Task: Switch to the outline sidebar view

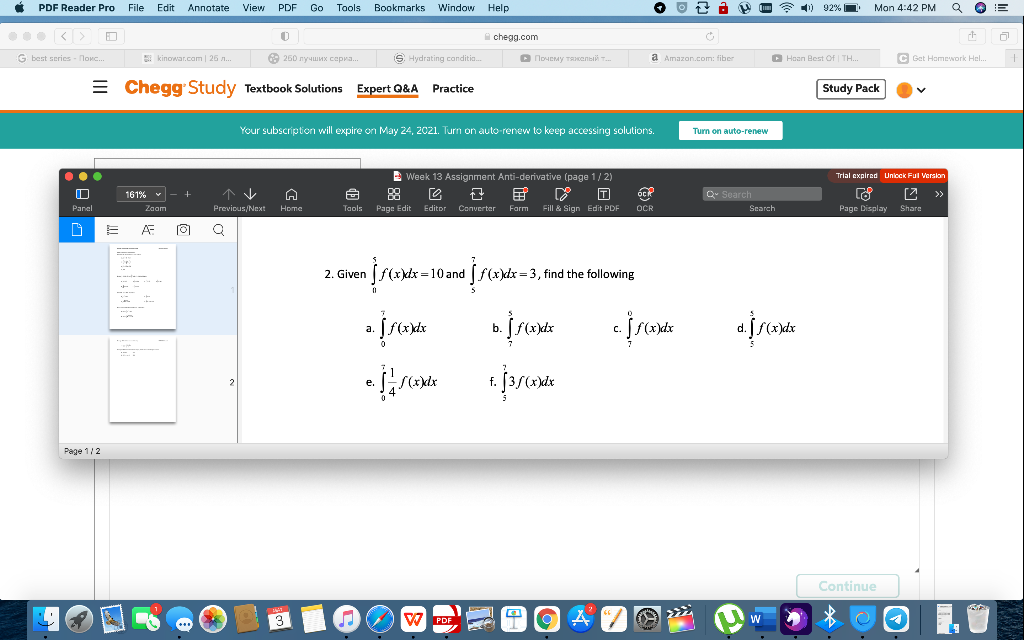Action: tap(112, 229)
